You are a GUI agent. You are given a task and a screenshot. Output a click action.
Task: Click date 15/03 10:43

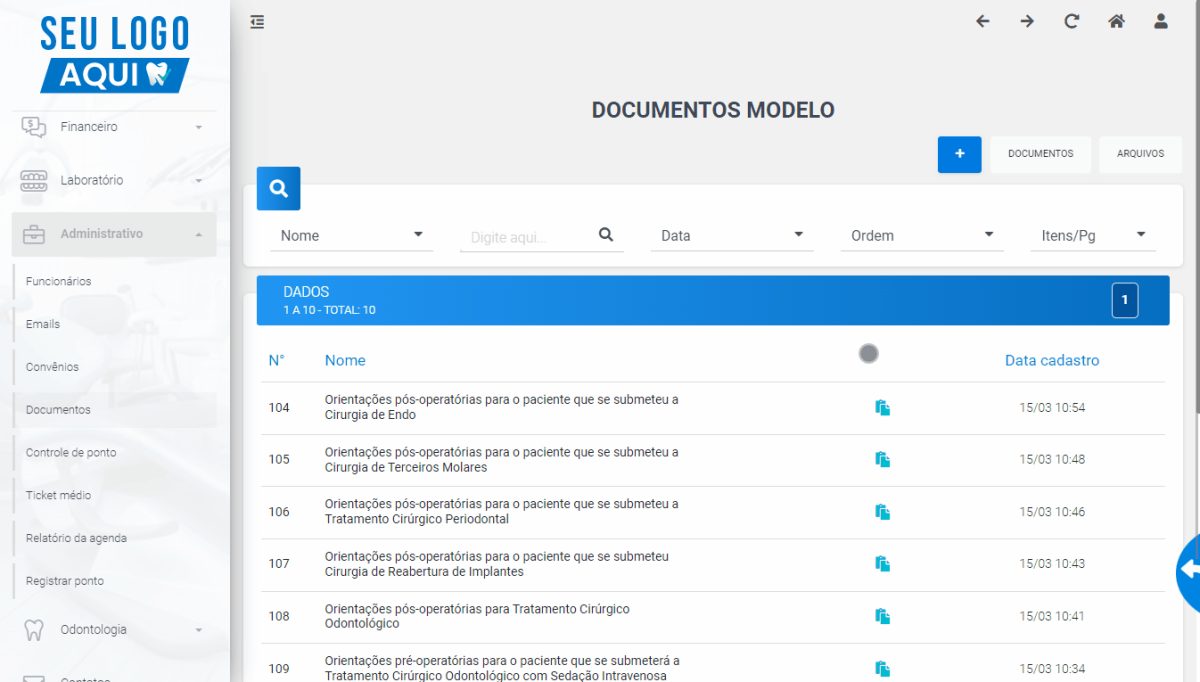point(1052,564)
